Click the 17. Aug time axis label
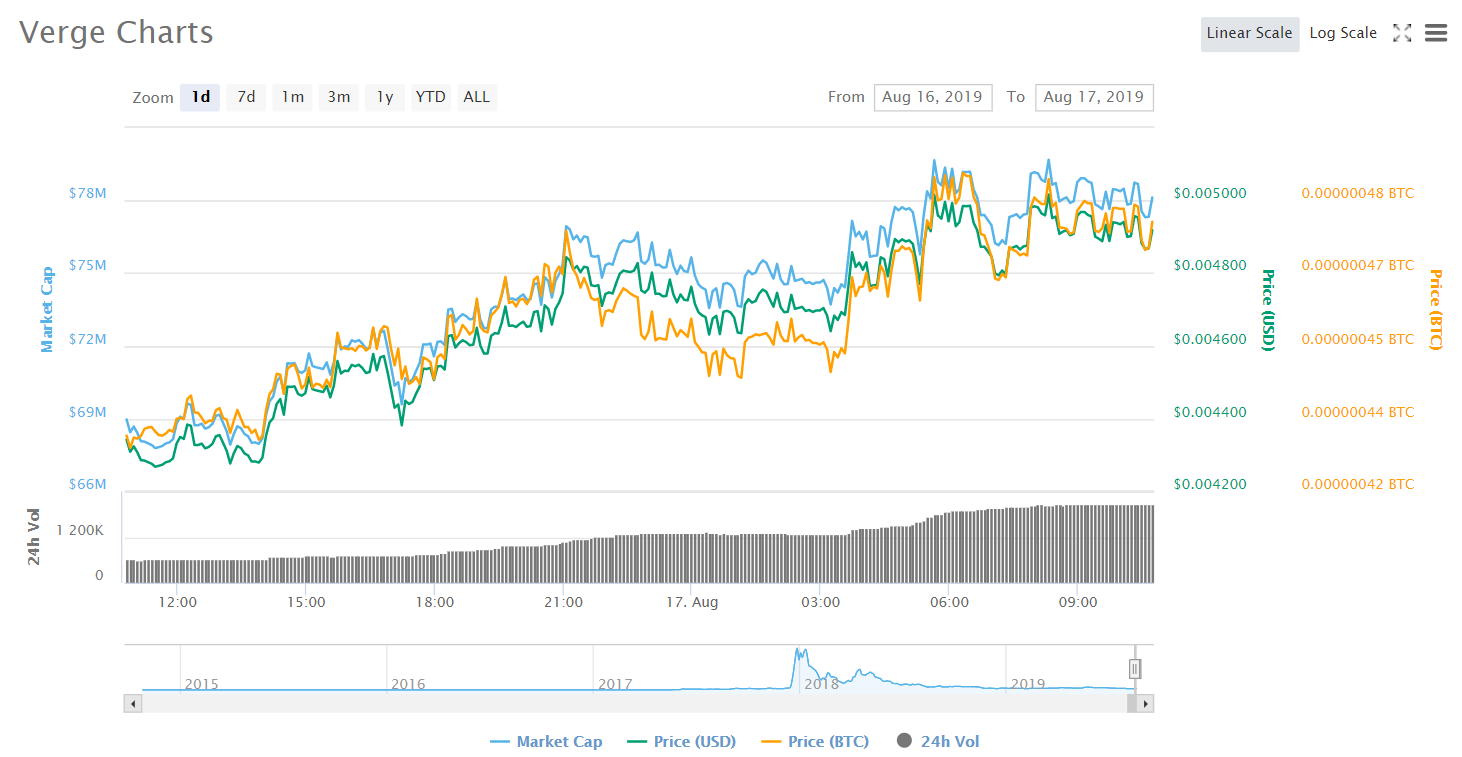The image size is (1462, 757). (x=692, y=602)
